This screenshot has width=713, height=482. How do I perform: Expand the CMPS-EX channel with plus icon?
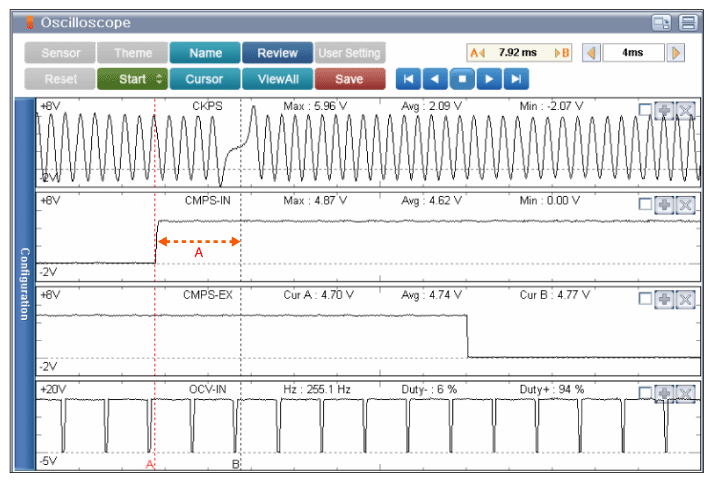pyautogui.click(x=664, y=300)
